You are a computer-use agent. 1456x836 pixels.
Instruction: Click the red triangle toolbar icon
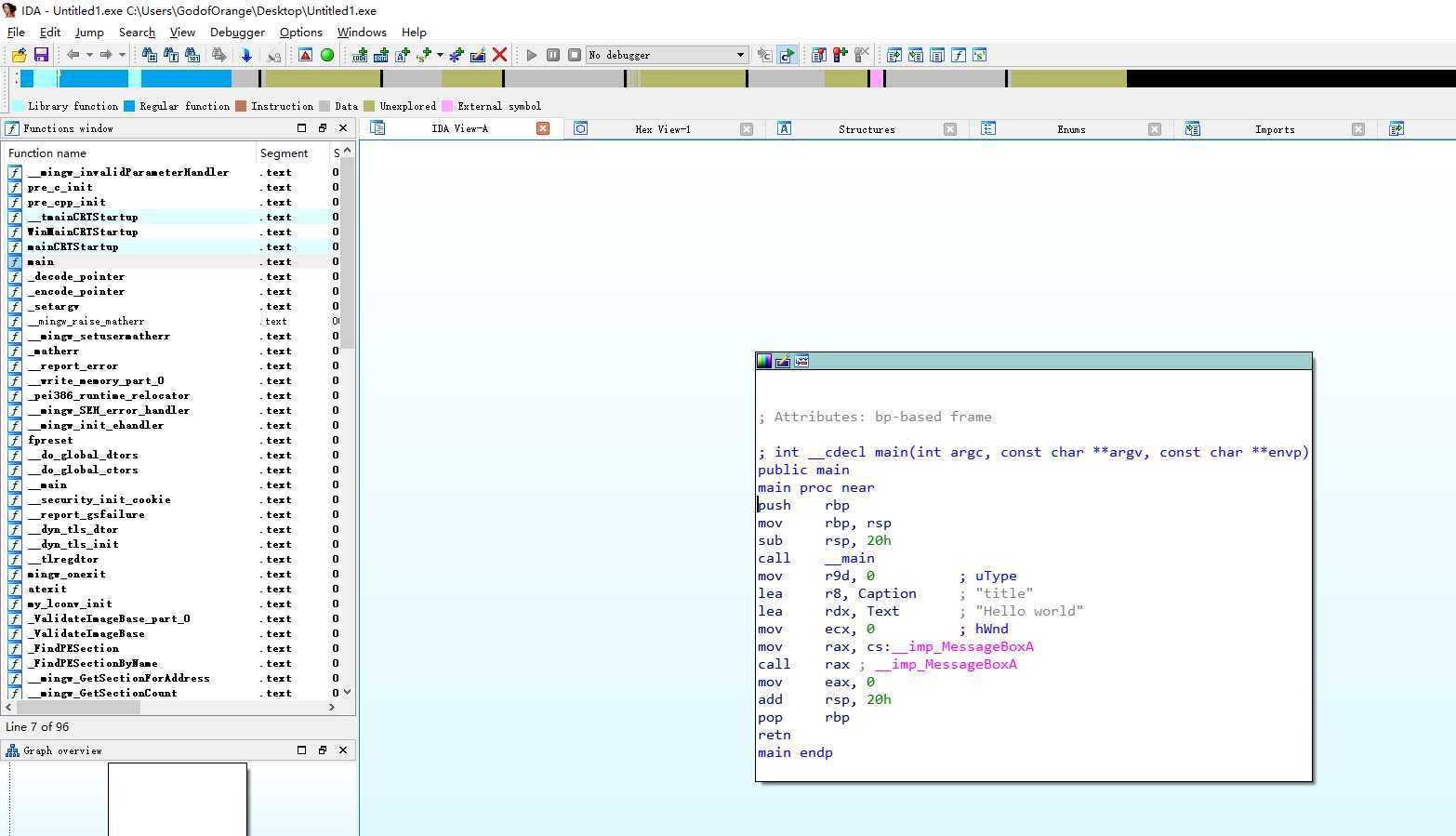[x=305, y=55]
